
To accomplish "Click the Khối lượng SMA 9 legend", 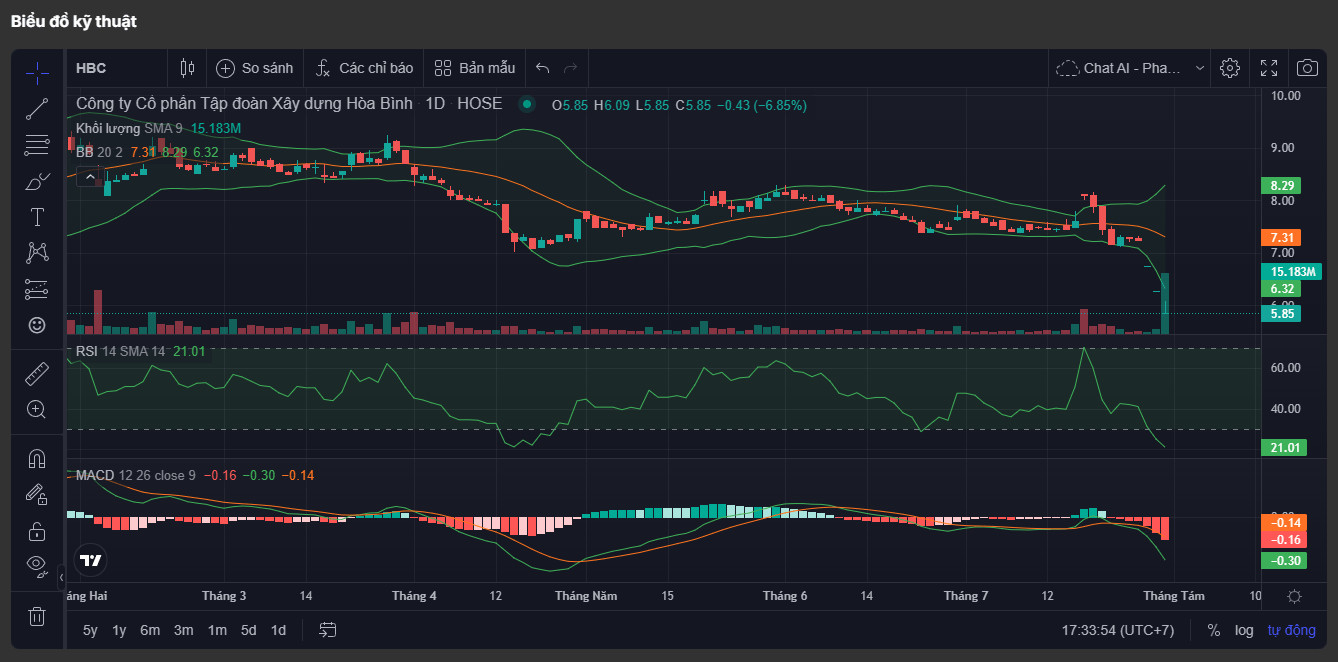I will (129, 128).
